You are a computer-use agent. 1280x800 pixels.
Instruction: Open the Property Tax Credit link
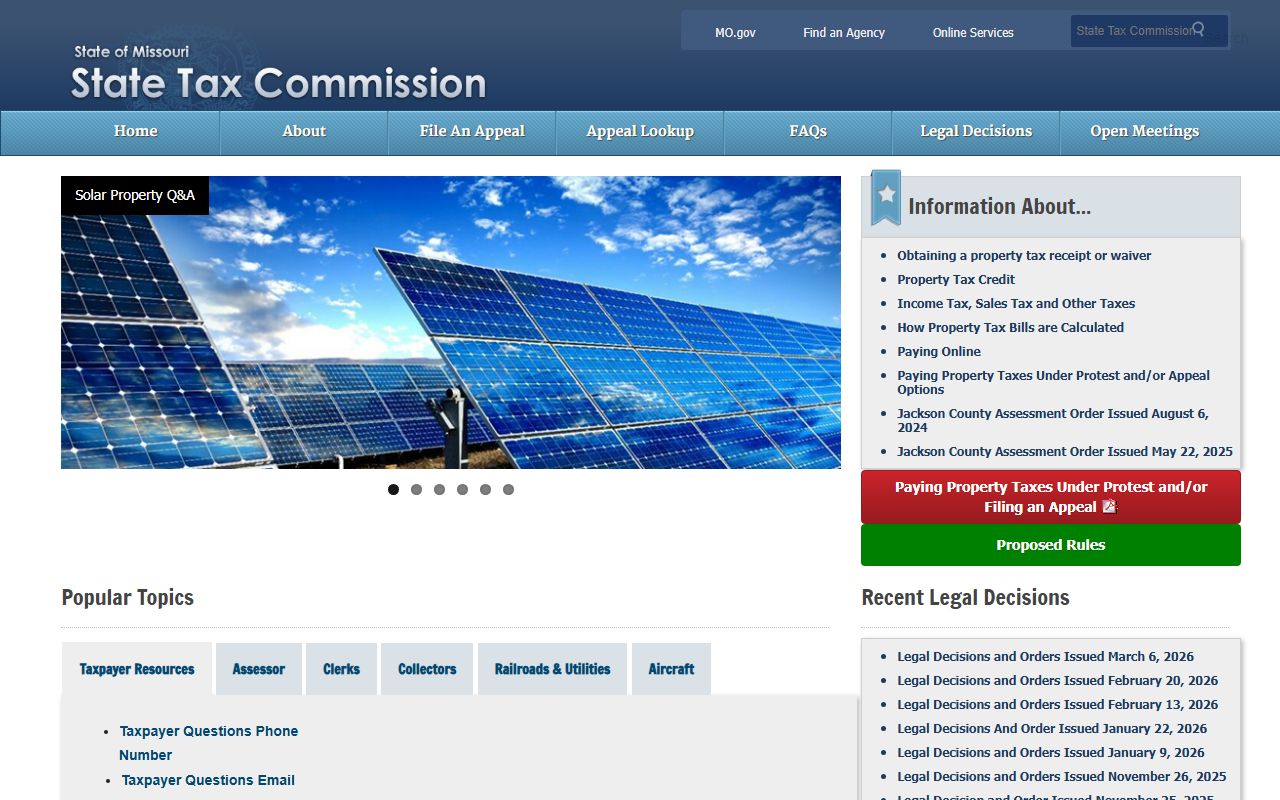[x=956, y=280]
